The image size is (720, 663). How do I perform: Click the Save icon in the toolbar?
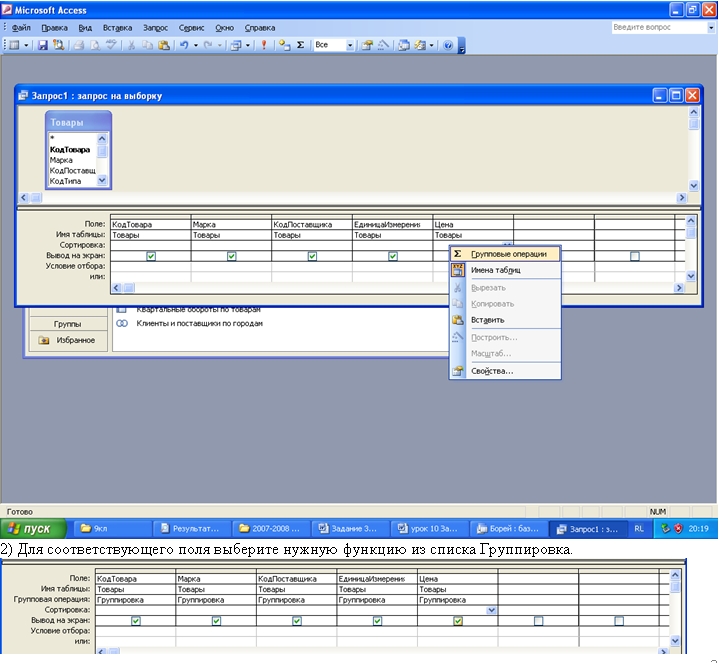tap(42, 46)
